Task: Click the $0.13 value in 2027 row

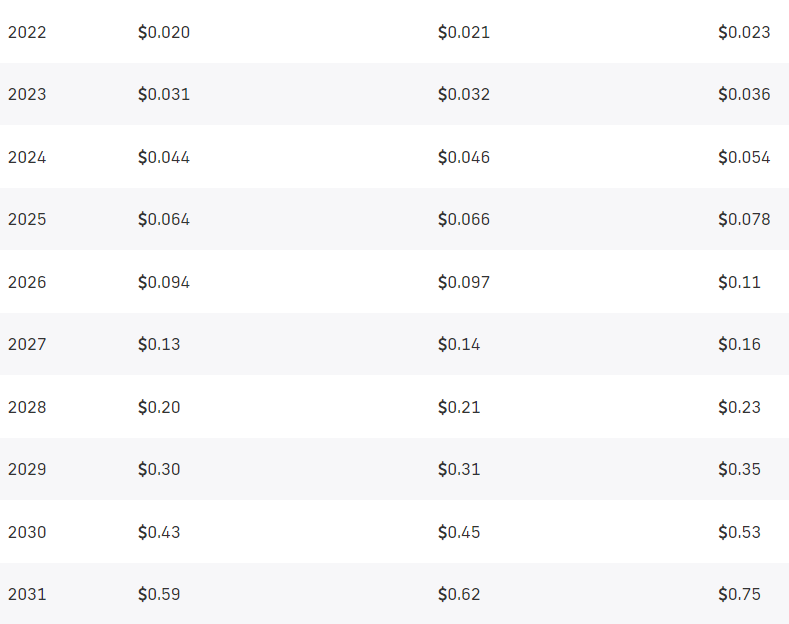Action: pos(159,344)
